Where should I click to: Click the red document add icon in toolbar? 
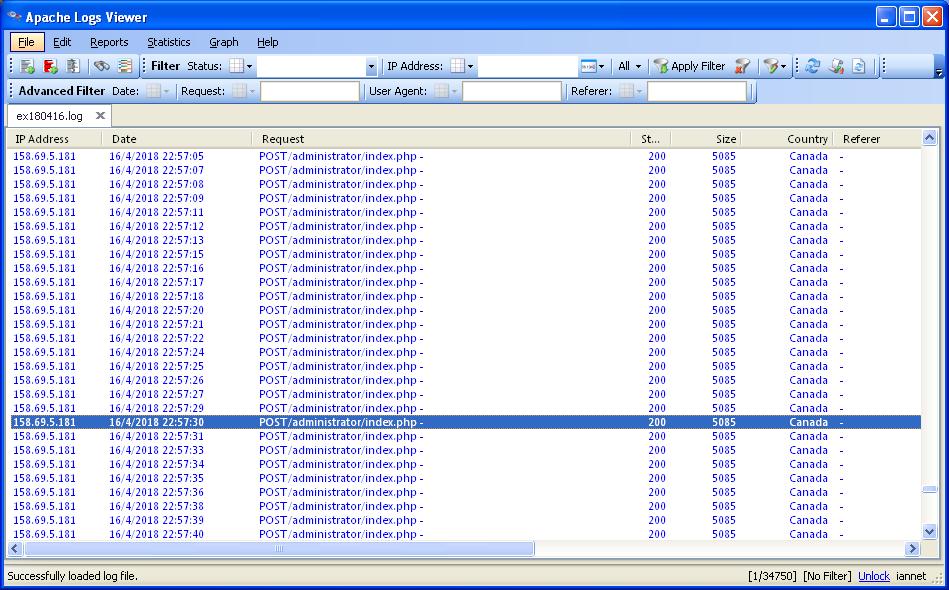coord(50,66)
